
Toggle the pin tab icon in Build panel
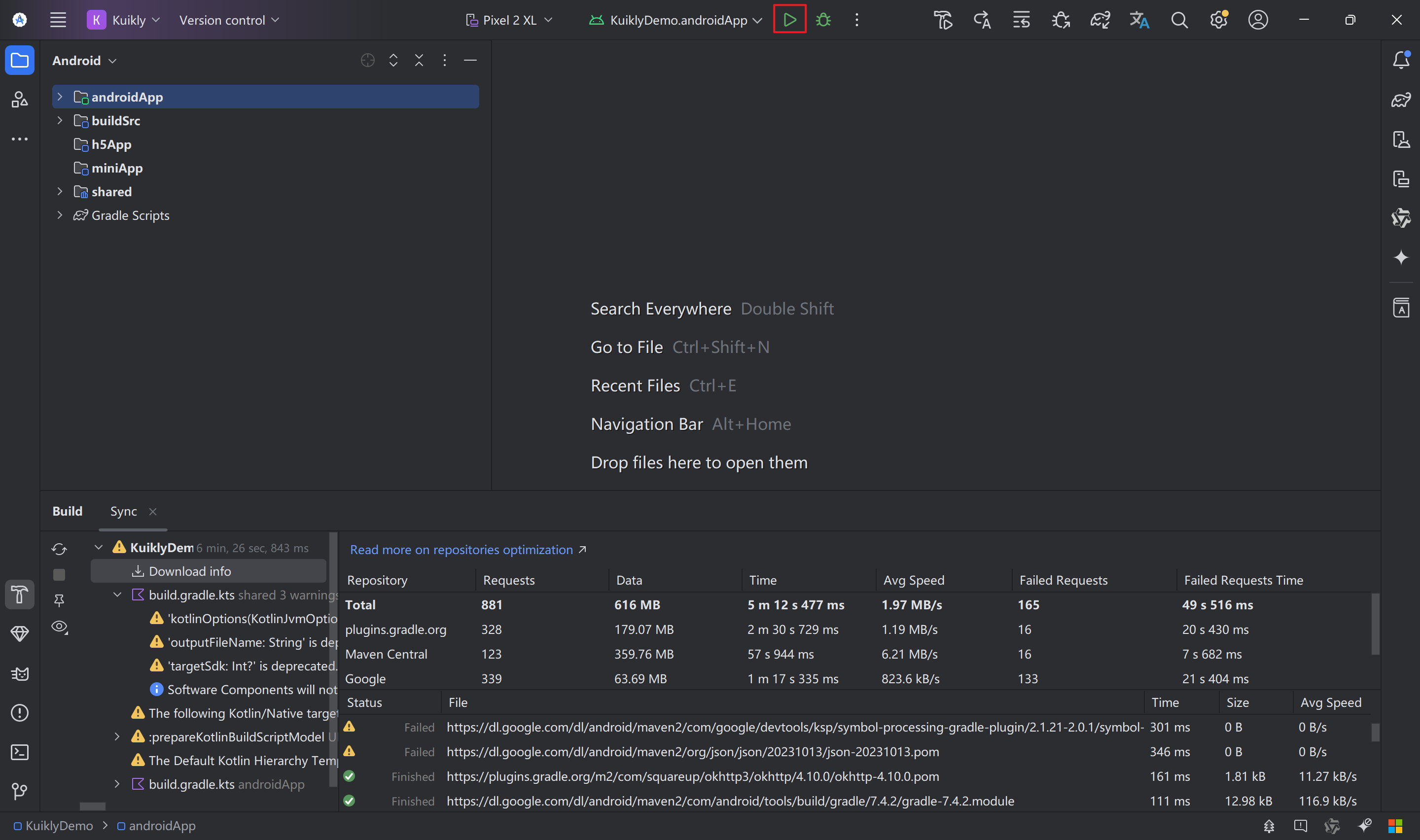point(59,600)
